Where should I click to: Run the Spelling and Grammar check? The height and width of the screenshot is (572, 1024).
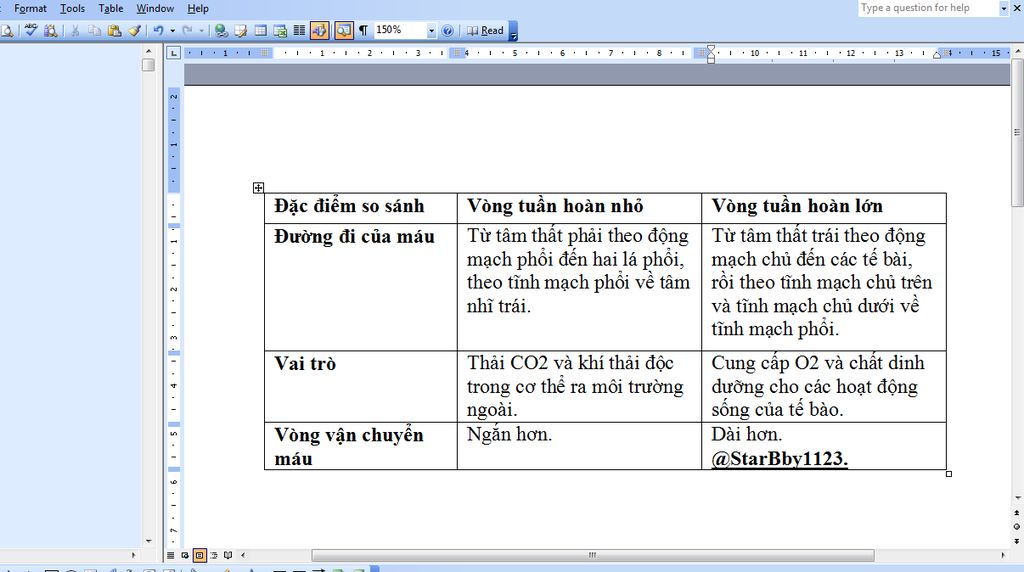coord(31,30)
